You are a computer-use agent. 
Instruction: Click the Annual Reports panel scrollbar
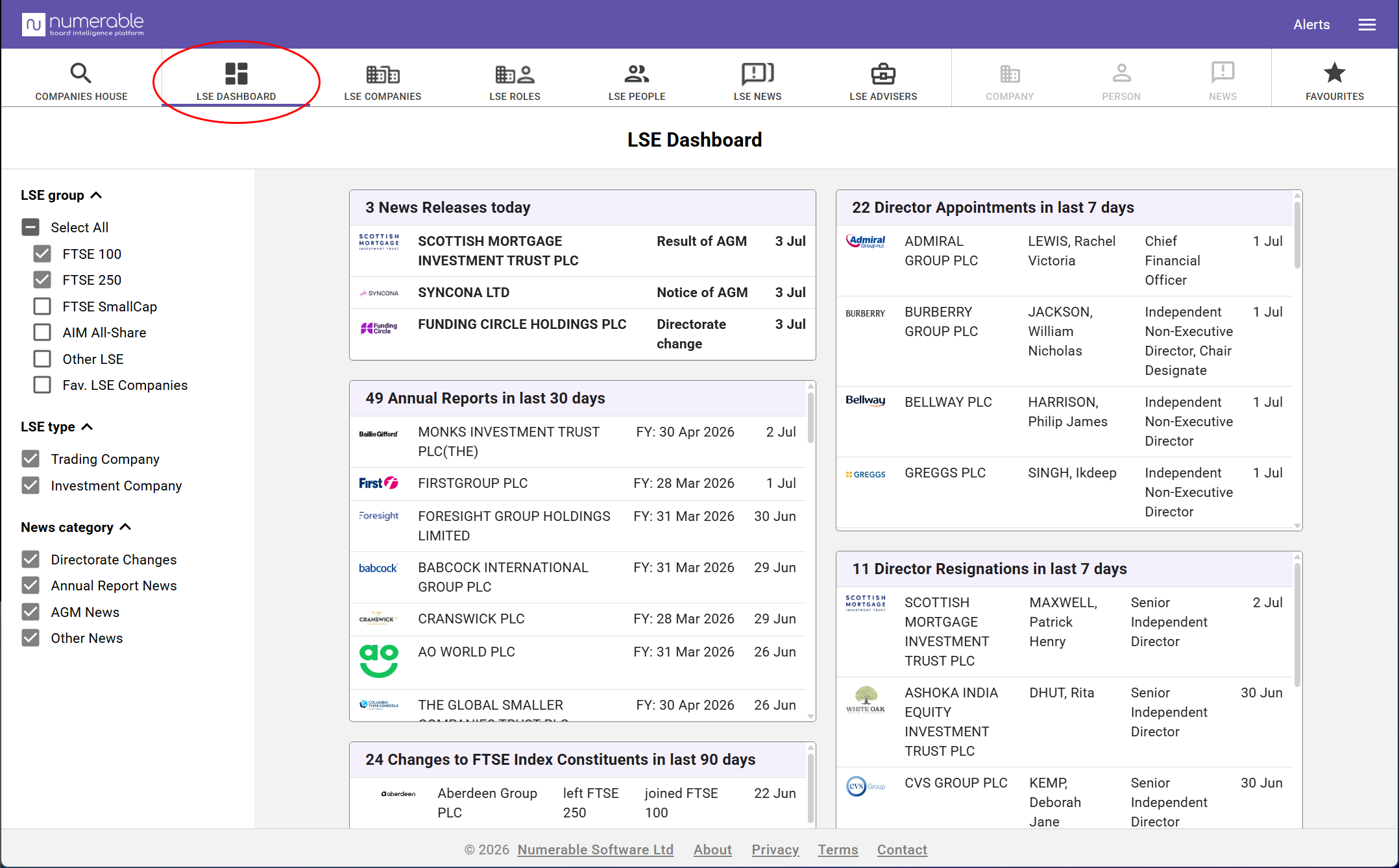point(810,416)
